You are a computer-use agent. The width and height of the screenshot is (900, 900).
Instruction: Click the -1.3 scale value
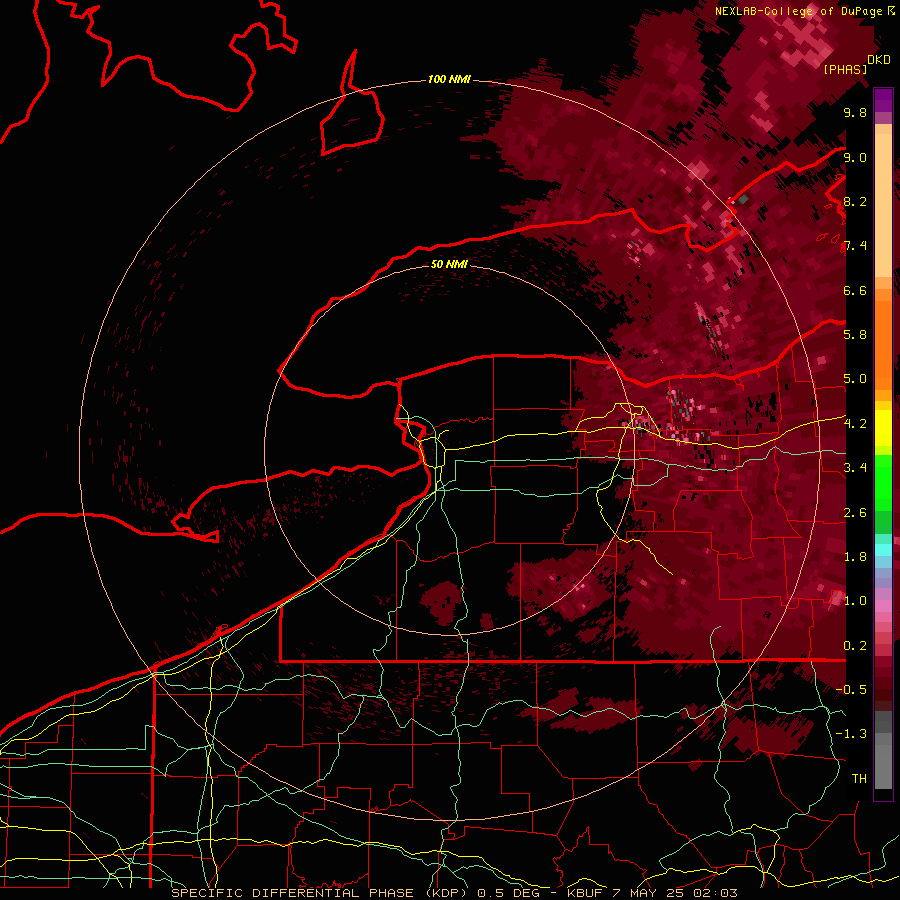coord(851,735)
